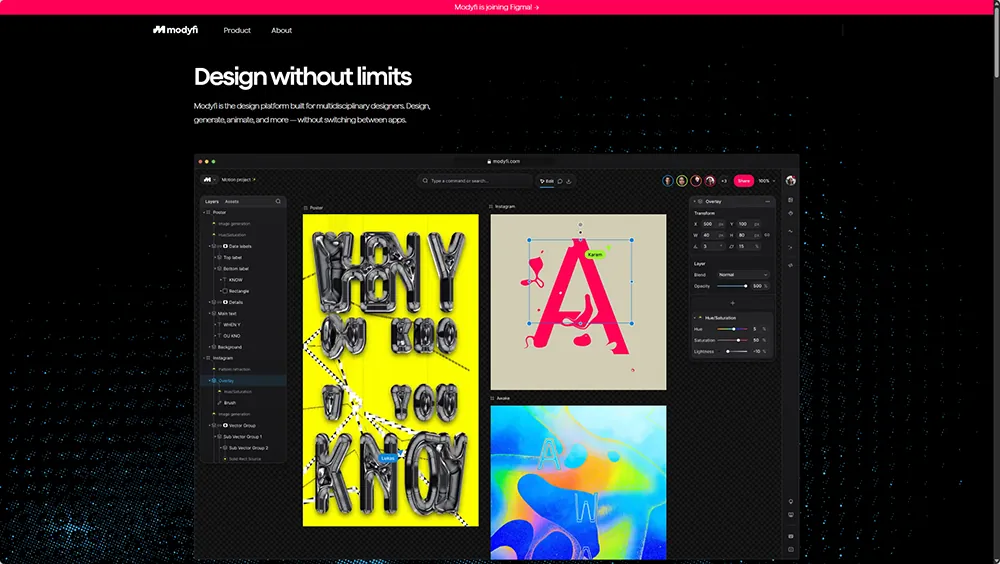Show the +3 extra collaborators
Screen dimensions: 1000x564
click(724, 181)
